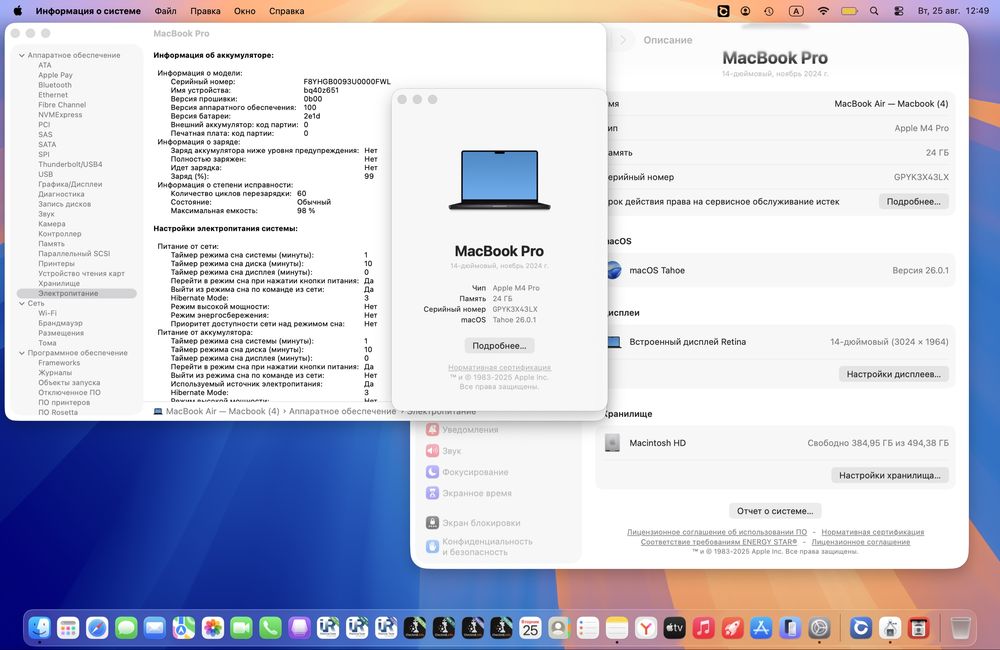Click Подробнее next to service coverage
Image resolution: width=1000 pixels, height=650 pixels.
(913, 202)
